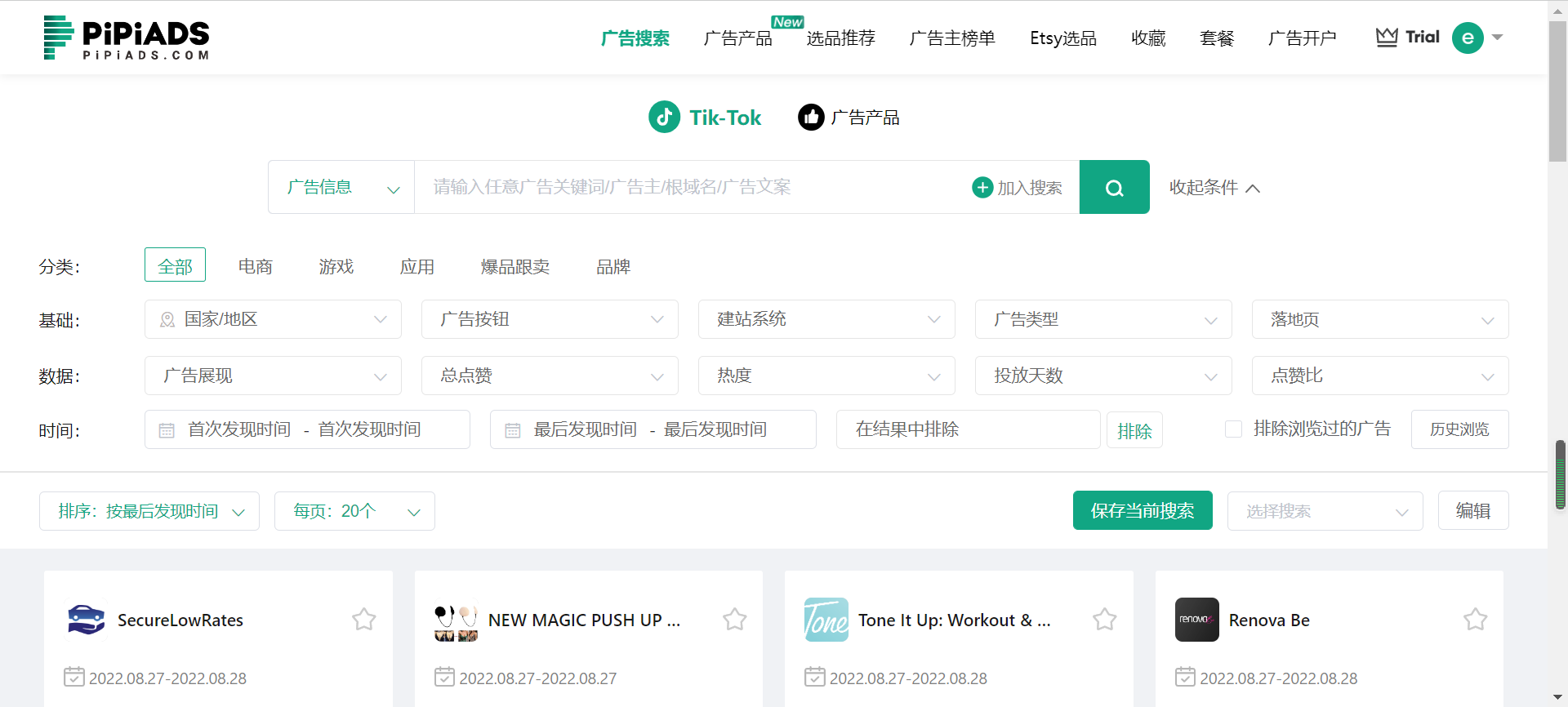Open 广告产品 in top navigation

738,38
